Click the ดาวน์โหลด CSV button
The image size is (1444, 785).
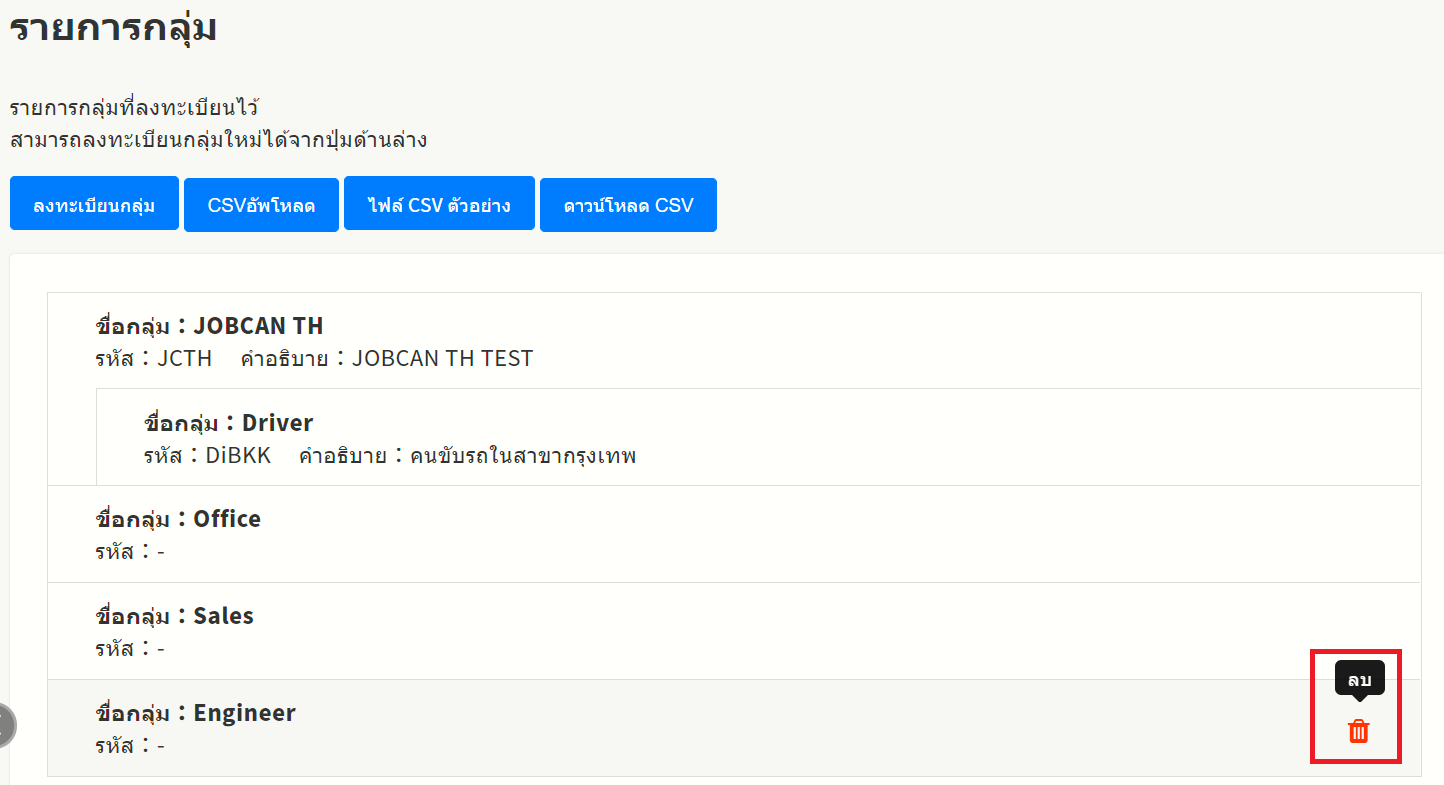pos(628,205)
